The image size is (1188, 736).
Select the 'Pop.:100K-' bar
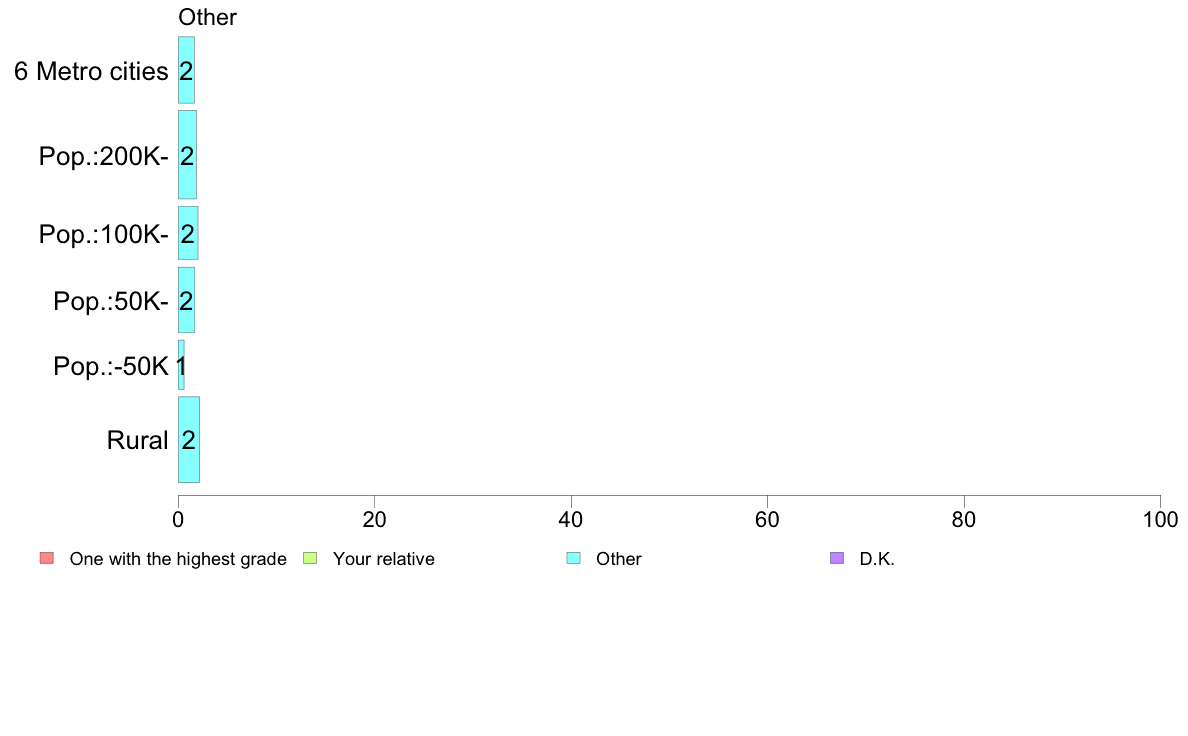point(188,233)
